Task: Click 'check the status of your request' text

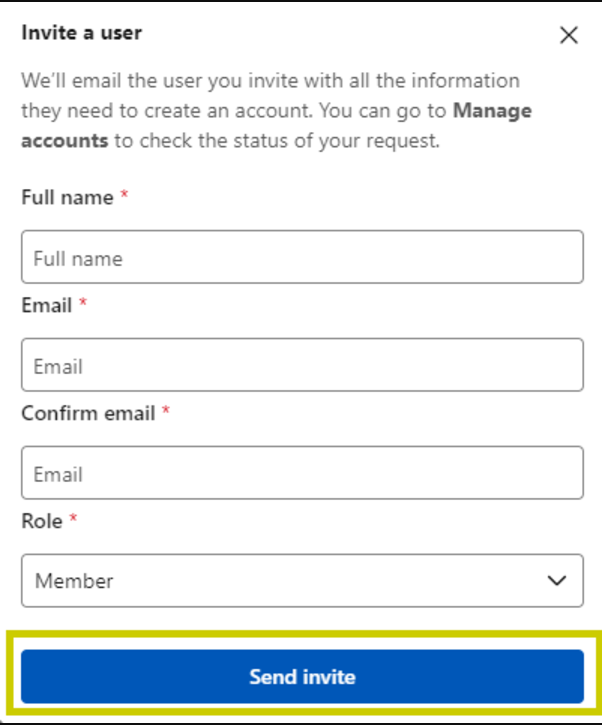Action: click(x=290, y=141)
